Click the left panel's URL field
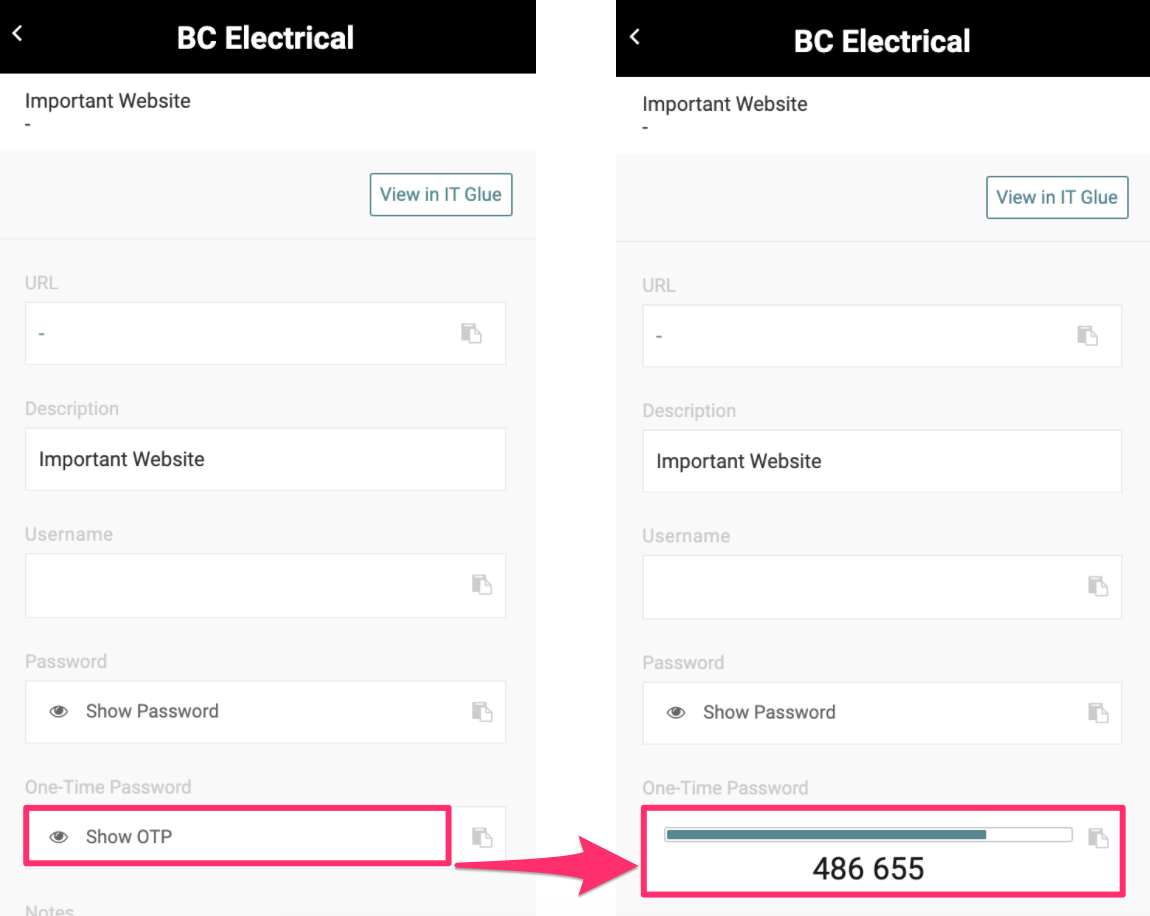The height and width of the screenshot is (916, 1150). tap(240, 333)
